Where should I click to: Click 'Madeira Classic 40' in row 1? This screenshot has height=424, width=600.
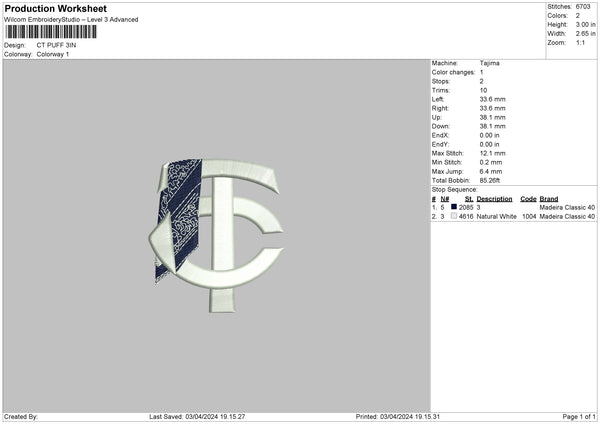point(567,207)
